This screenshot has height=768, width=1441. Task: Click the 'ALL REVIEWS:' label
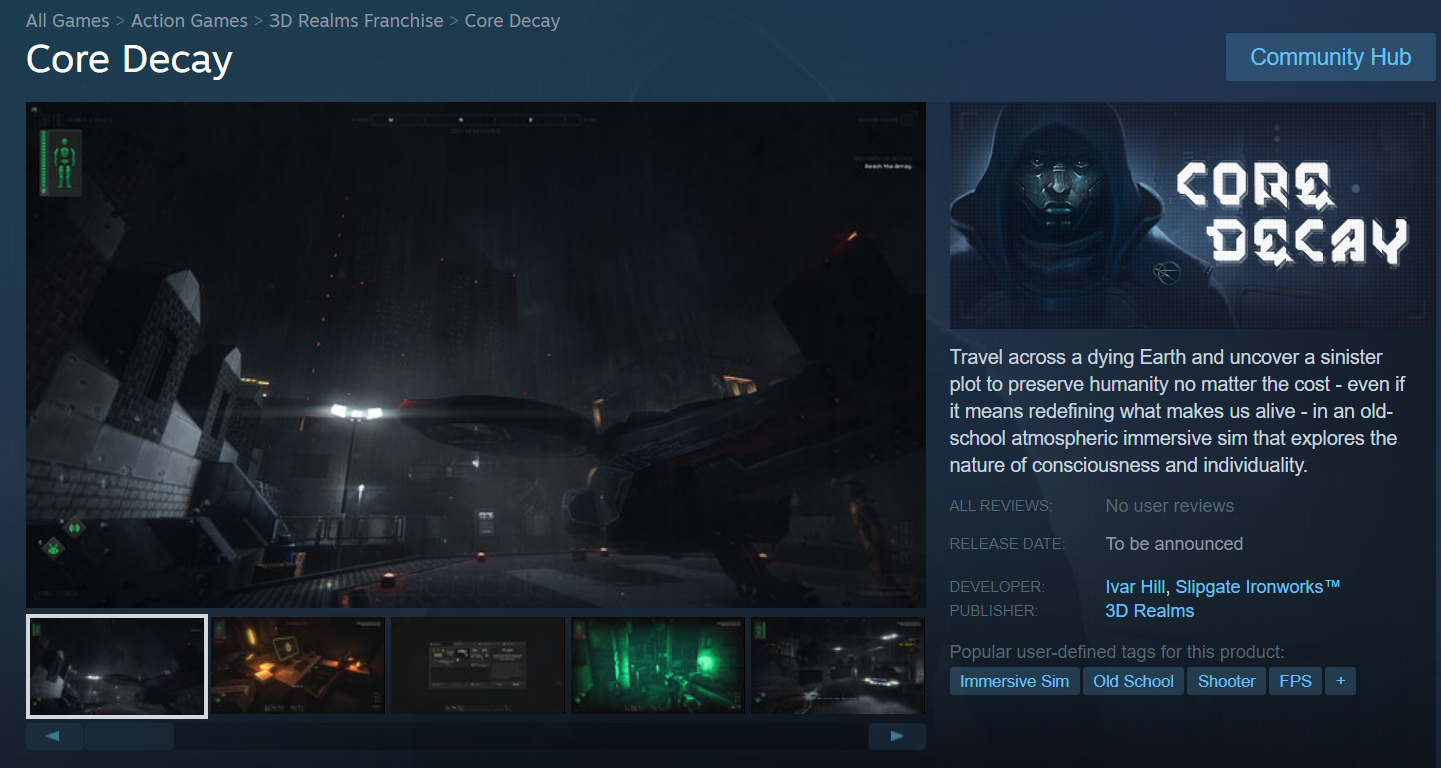(1001, 506)
